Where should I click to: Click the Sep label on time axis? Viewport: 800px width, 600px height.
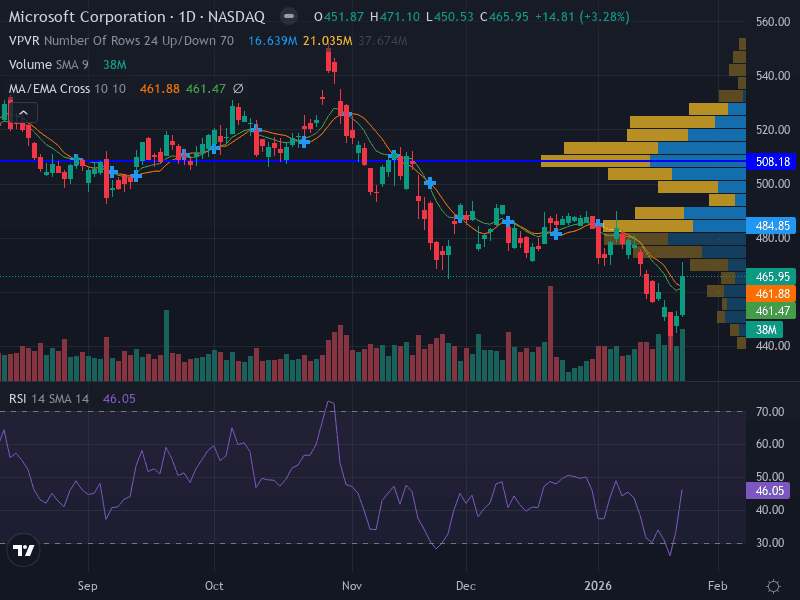(88, 586)
